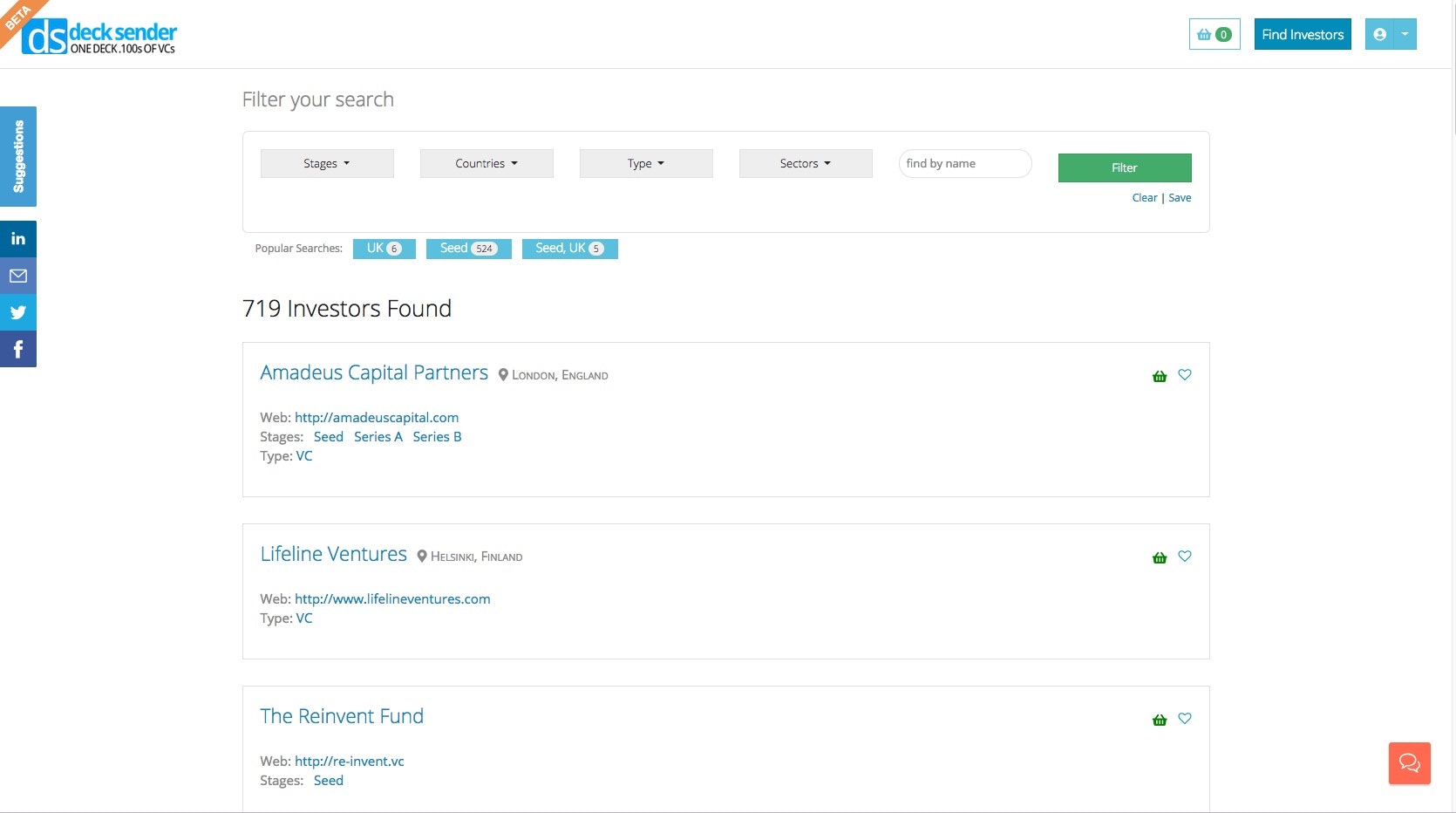This screenshot has height=813, width=1456.
Task: Click the Helsinki, Finland location text
Action: pos(477,557)
